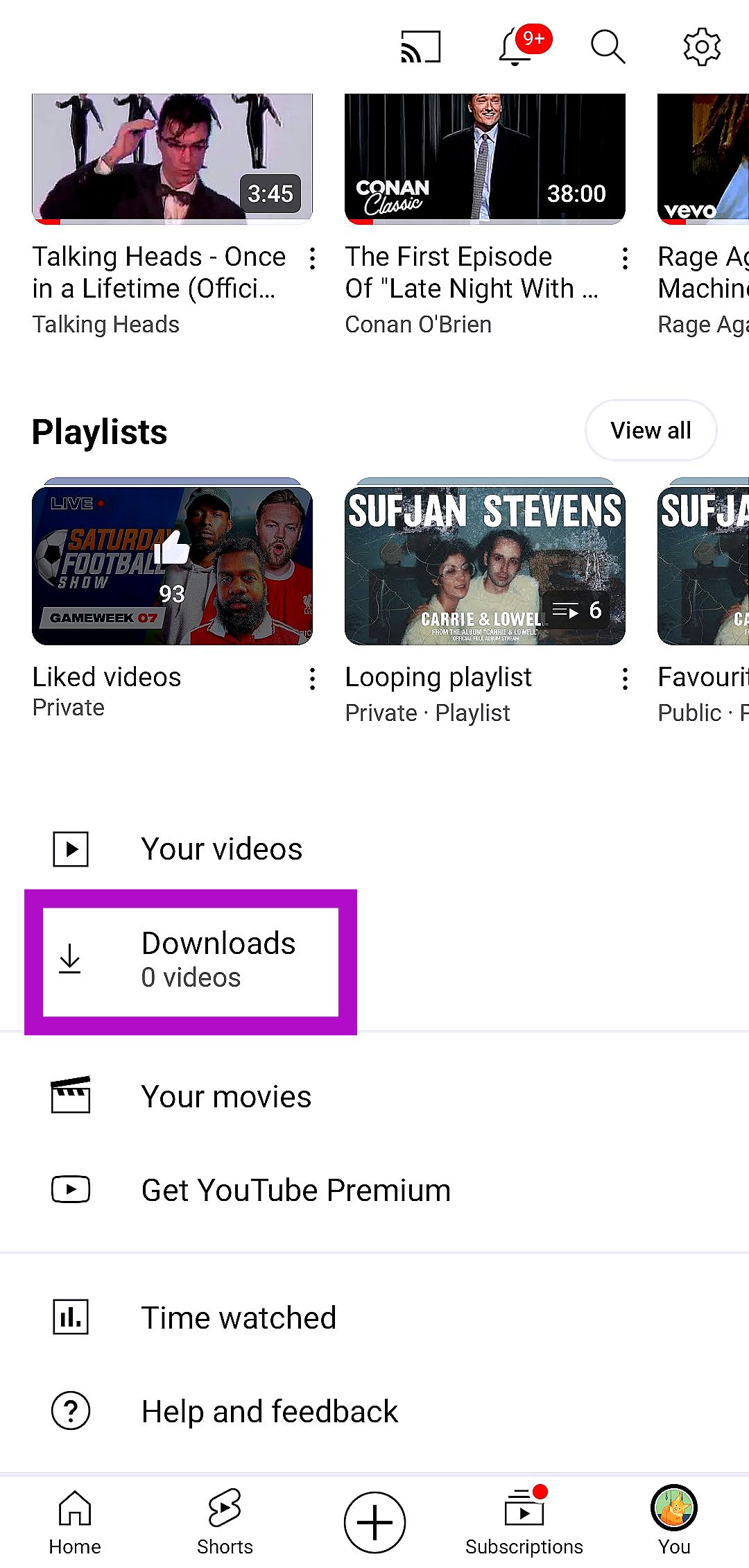Open more options for Conan Late Night video
This screenshot has width=749, height=1568.
[626, 259]
